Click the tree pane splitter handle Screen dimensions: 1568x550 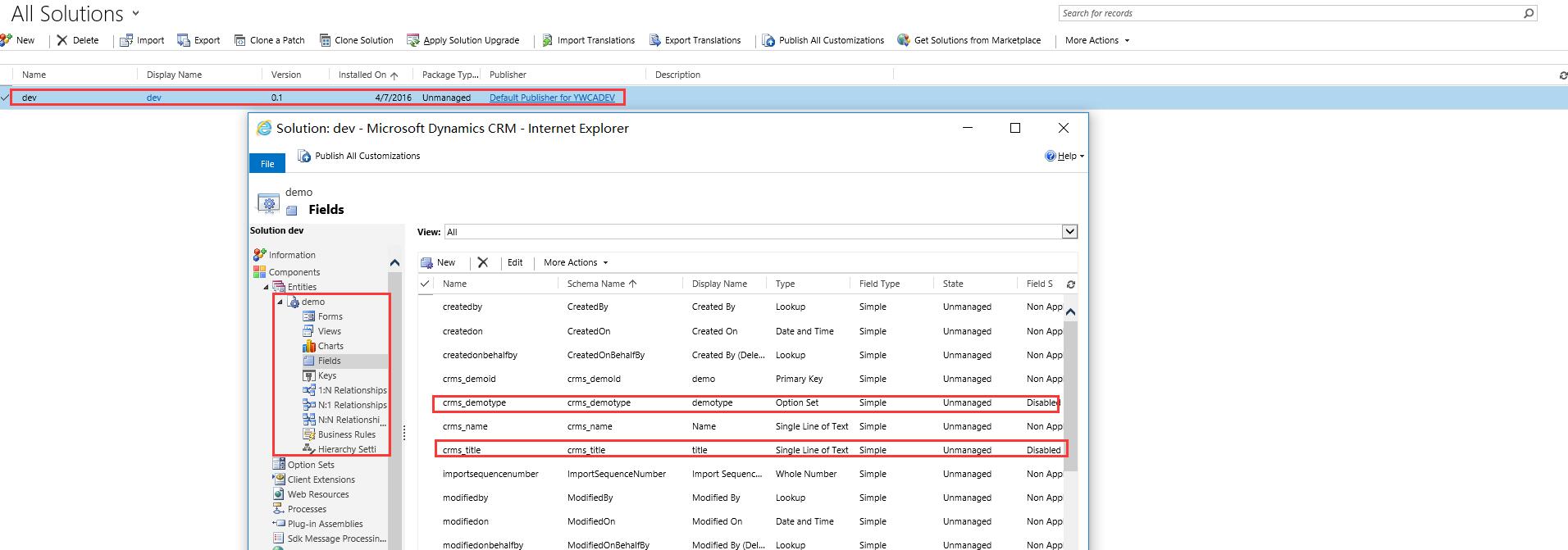pyautogui.click(x=404, y=434)
